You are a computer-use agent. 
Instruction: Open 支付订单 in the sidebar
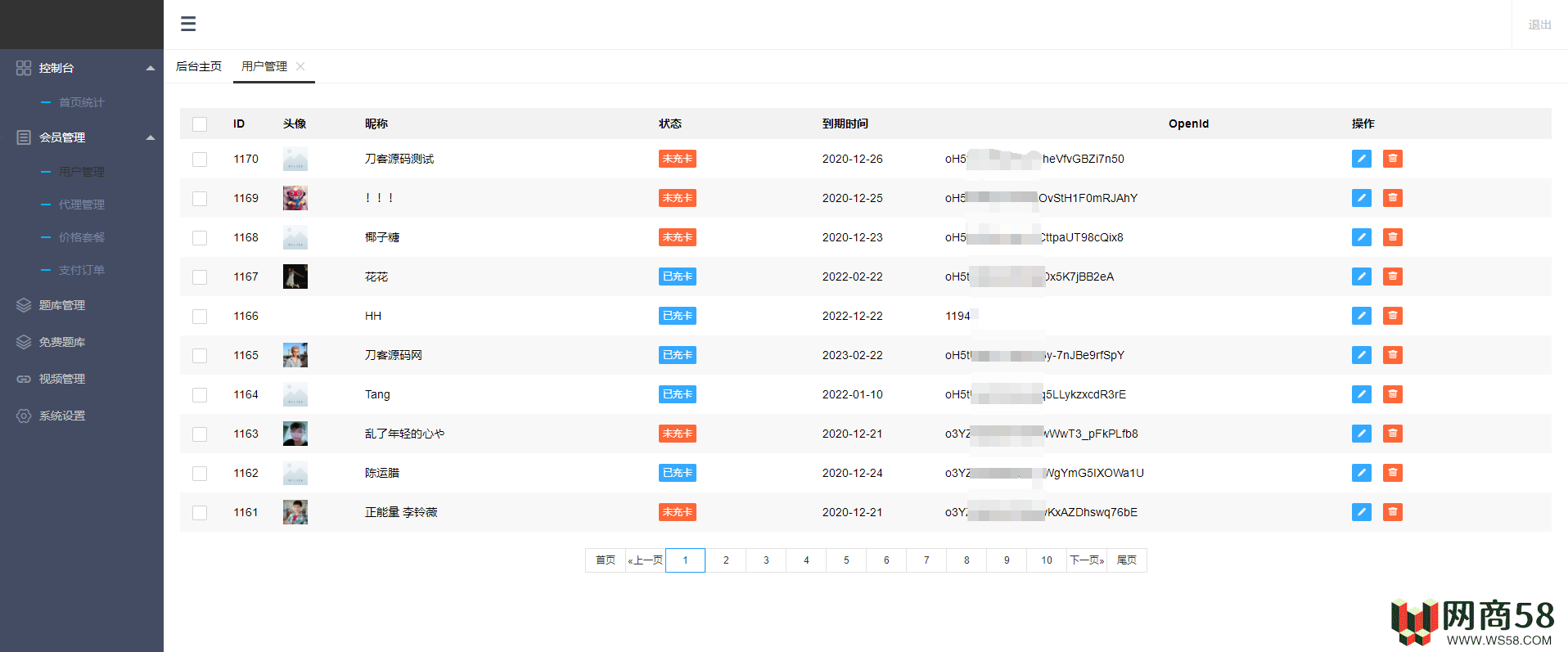coord(81,270)
